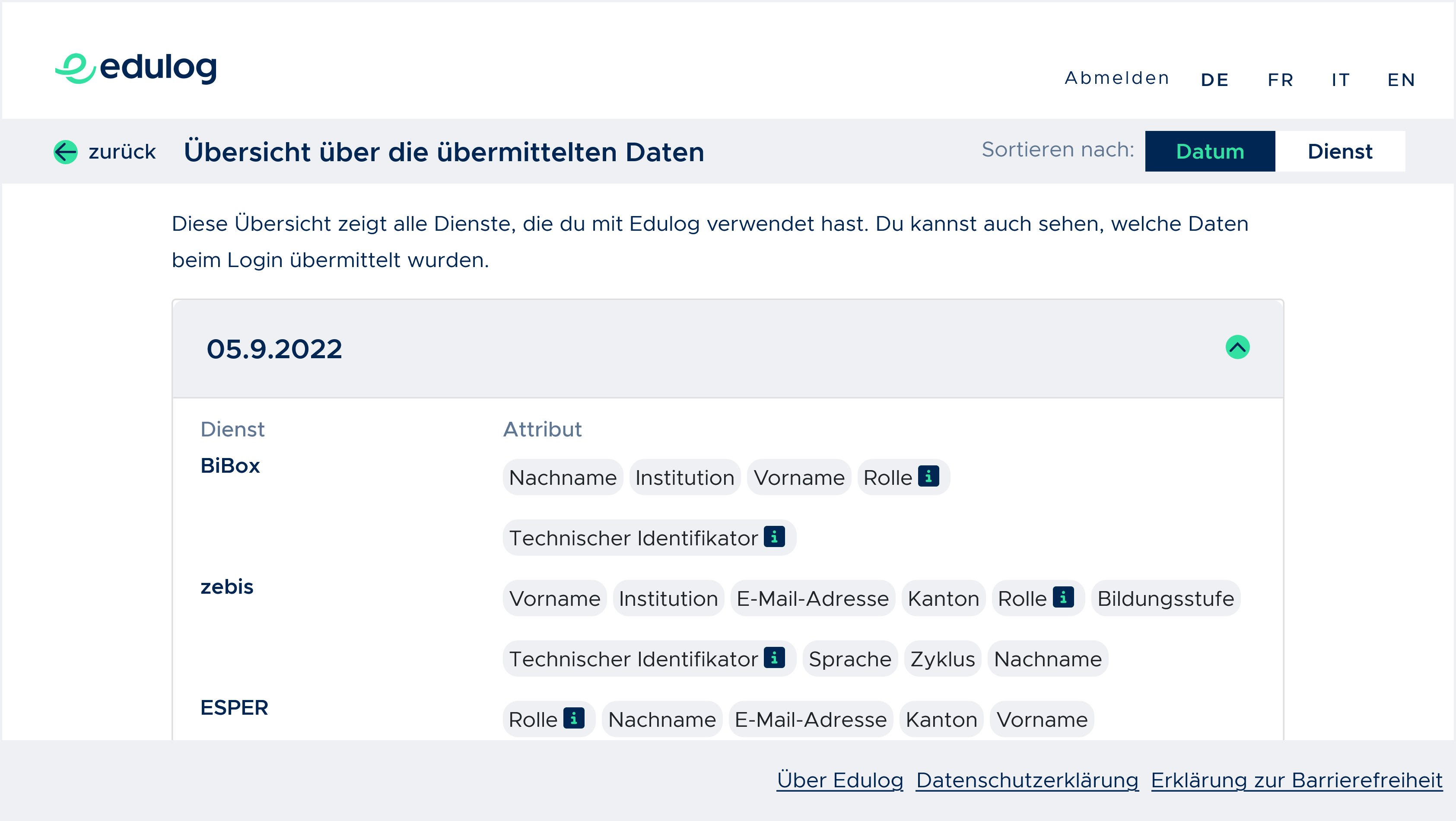Click the Attribut column header

point(542,429)
